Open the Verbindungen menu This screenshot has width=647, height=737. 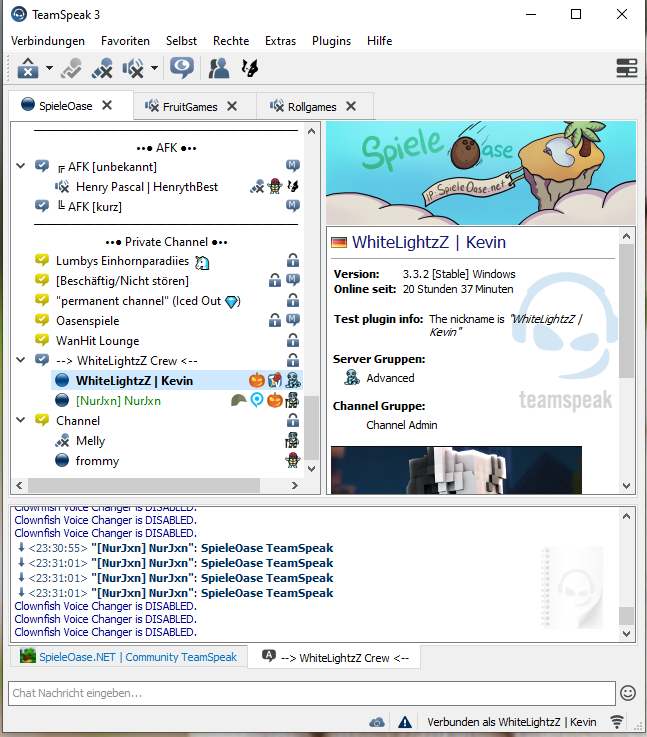pyautogui.click(x=48, y=41)
